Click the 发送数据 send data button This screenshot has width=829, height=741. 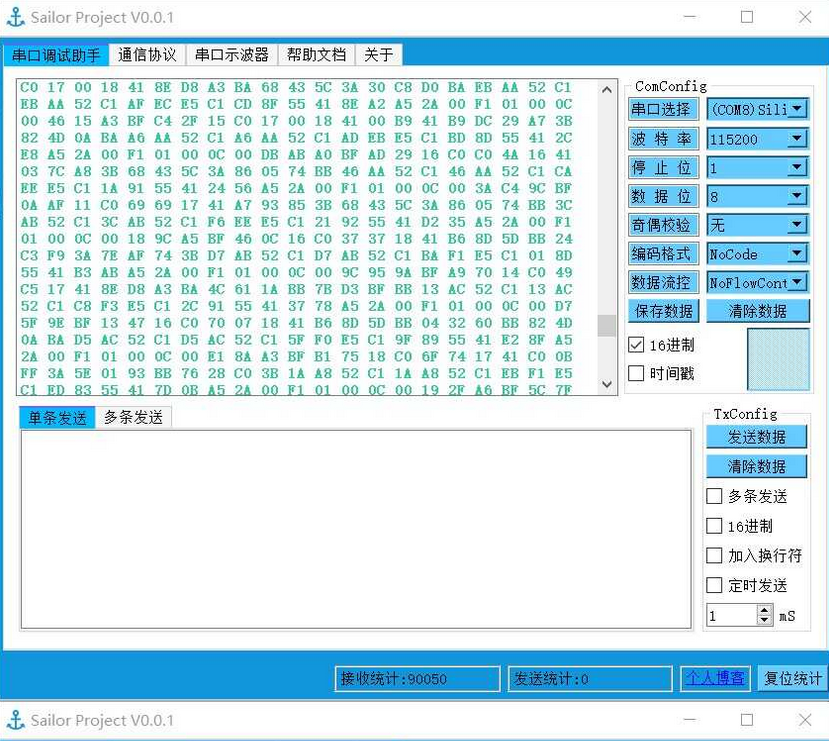pos(755,437)
